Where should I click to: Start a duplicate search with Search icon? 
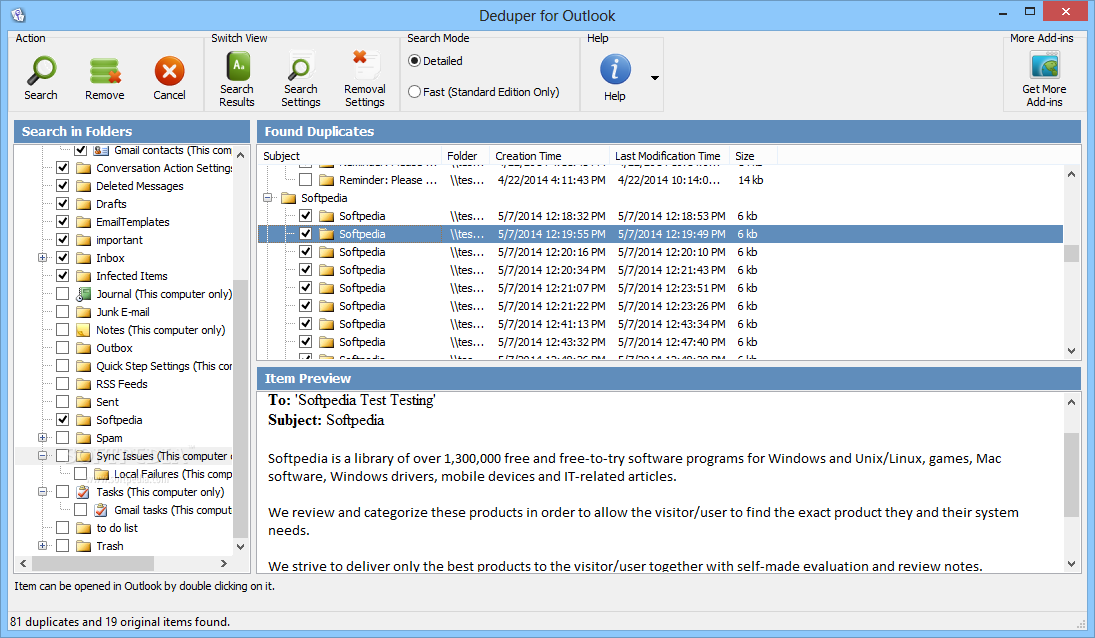[41, 71]
